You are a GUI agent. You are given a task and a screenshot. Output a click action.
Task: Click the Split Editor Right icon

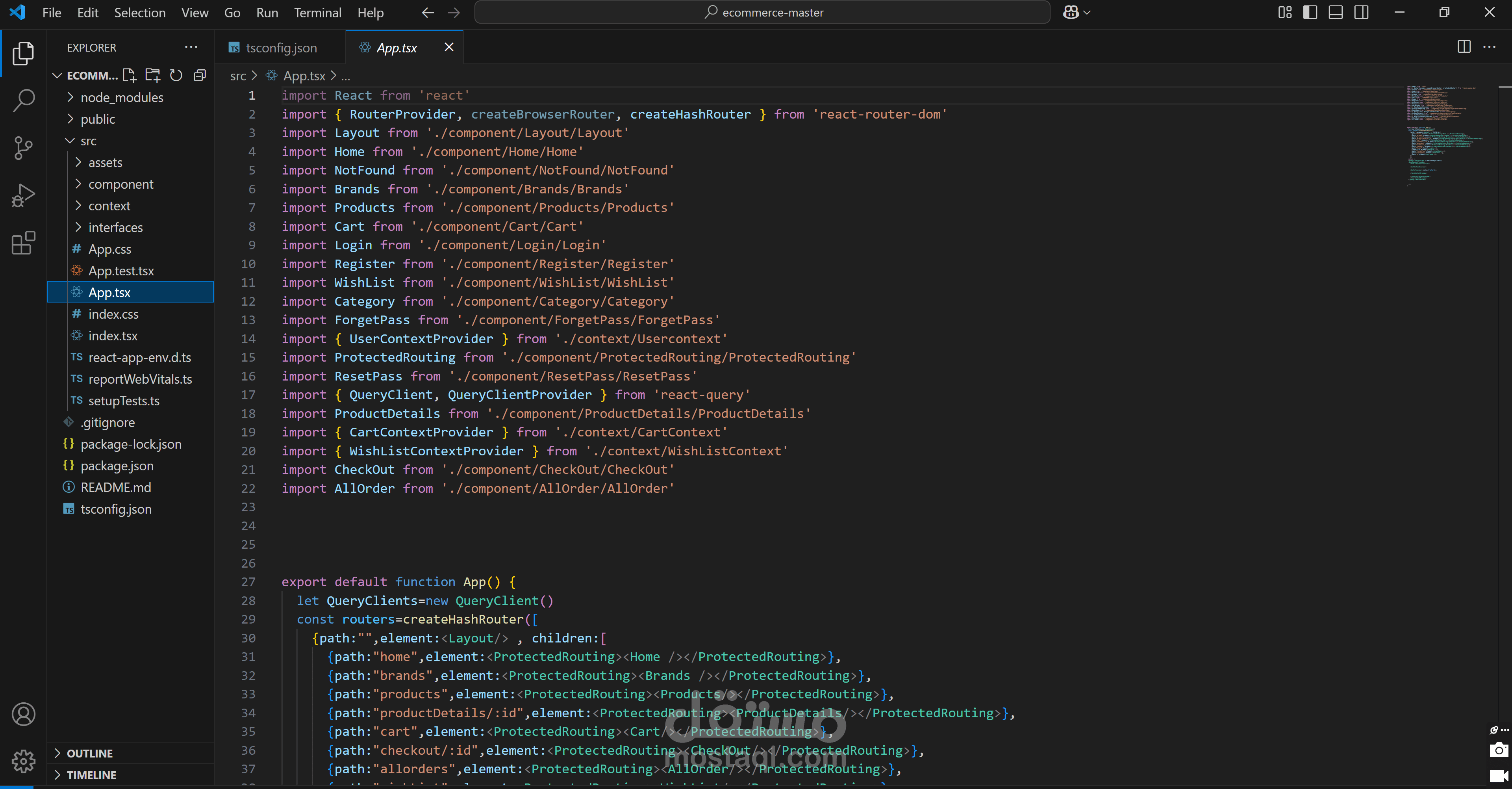pos(1464,47)
